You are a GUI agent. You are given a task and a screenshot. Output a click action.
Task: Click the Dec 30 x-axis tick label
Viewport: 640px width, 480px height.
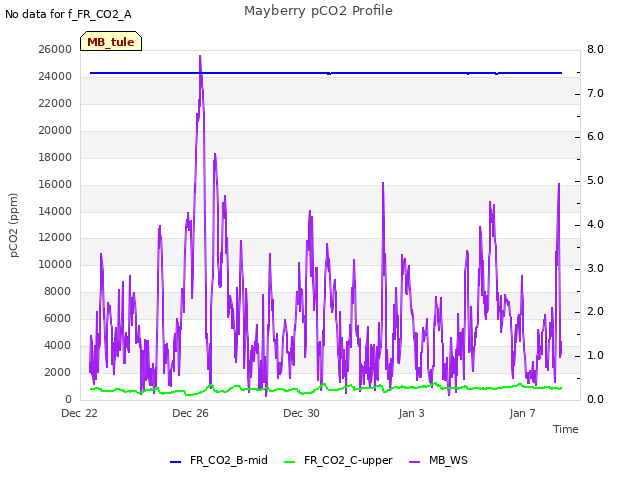(301, 413)
